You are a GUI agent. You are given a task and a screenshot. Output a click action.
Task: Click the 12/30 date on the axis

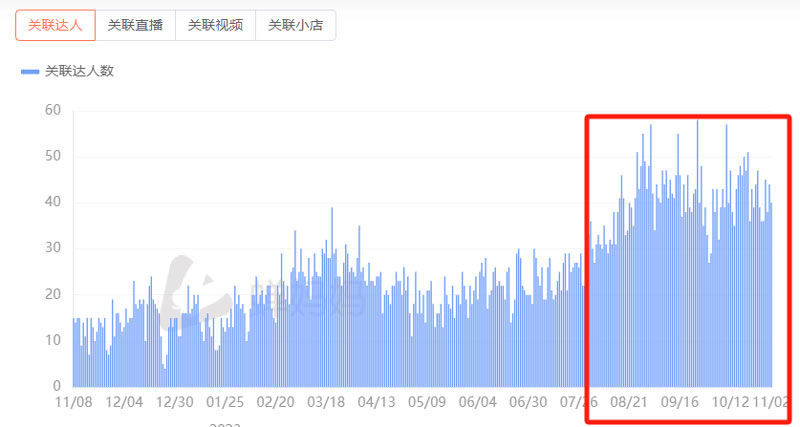(174, 402)
